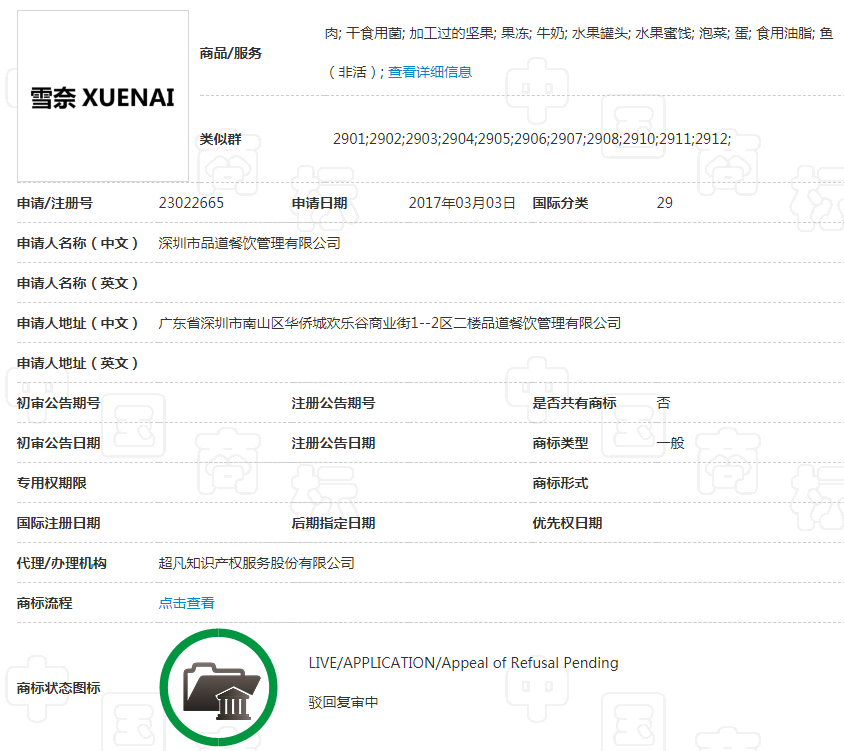844x751 pixels.
Task: Click shared trademark value 否
Action: pos(663,403)
